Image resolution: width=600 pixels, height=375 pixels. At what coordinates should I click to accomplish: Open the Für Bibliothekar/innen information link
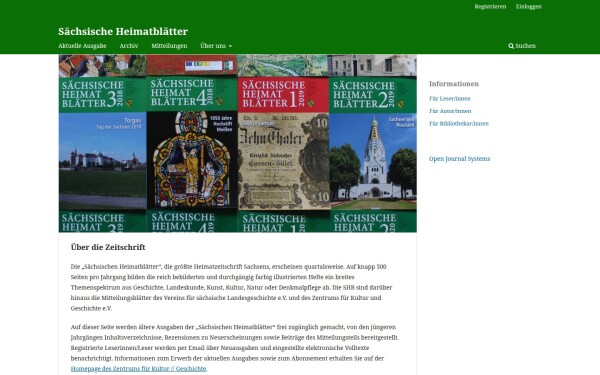coord(459,124)
